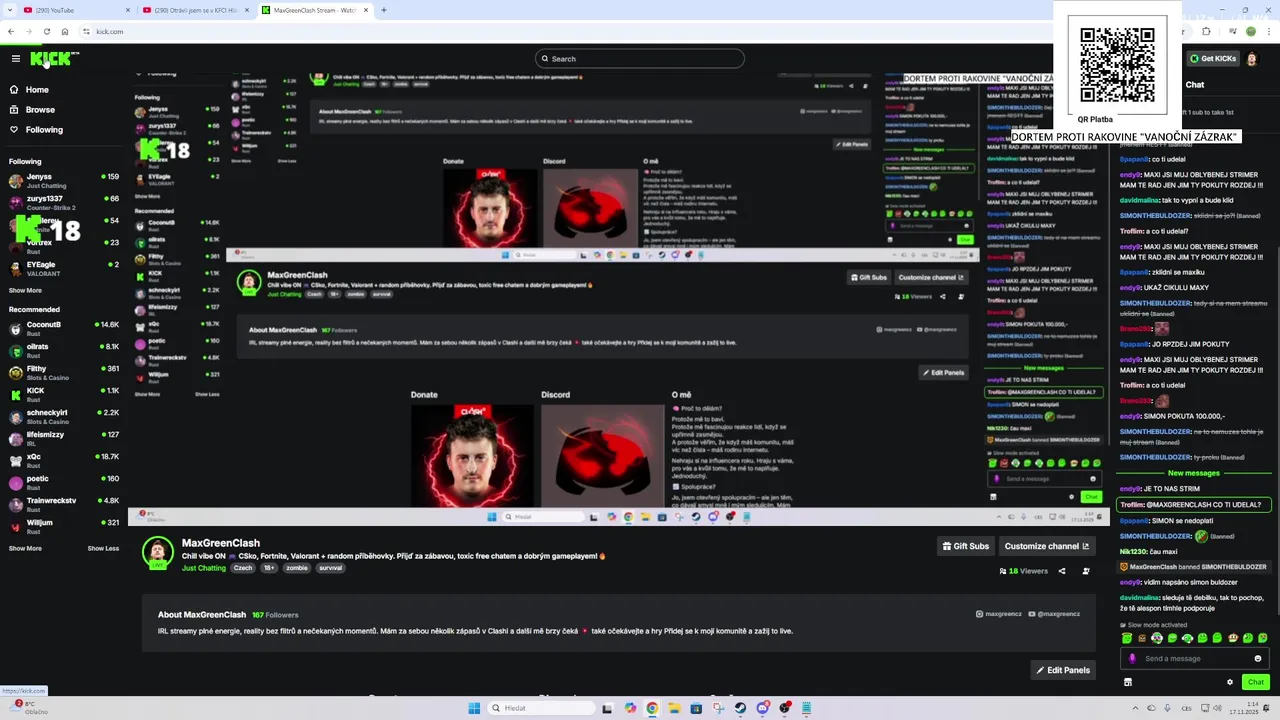Click the 18 Viewers count
Image resolution: width=1280 pixels, height=720 pixels.
click(1024, 571)
